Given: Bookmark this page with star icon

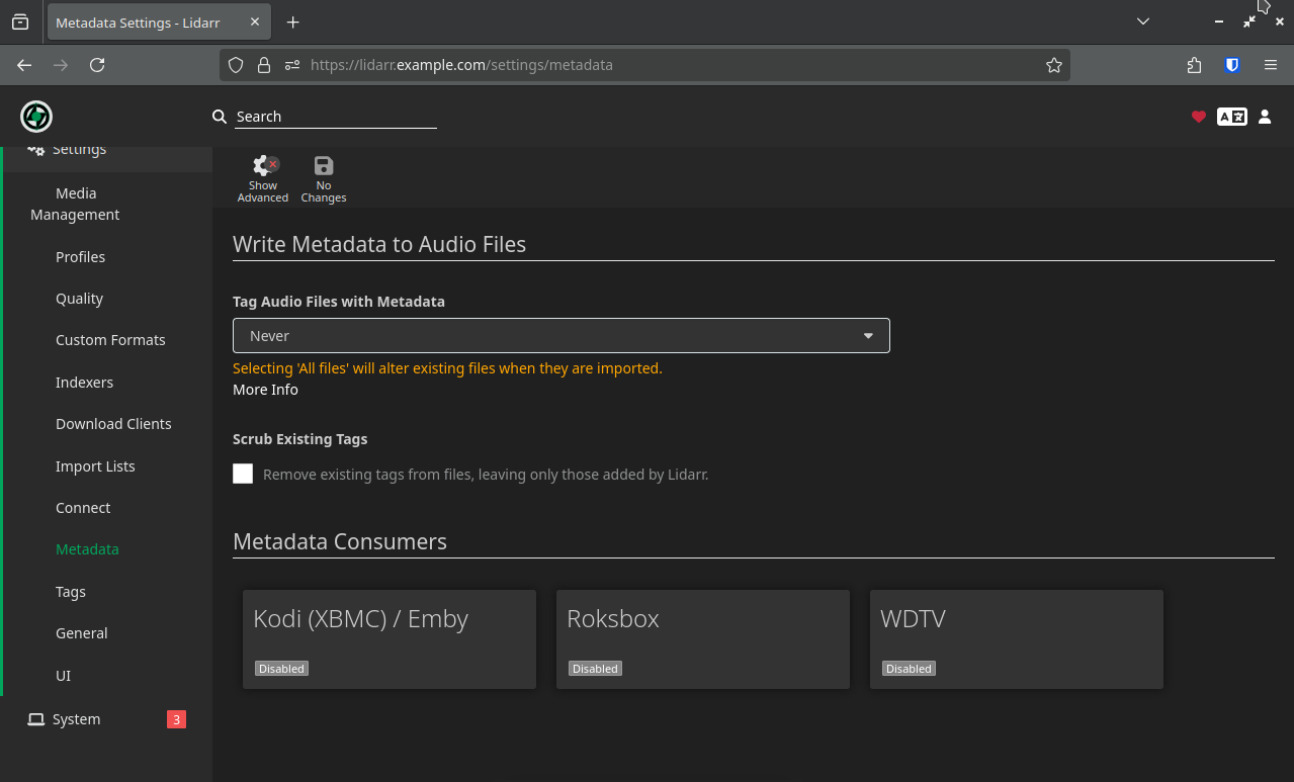Looking at the screenshot, I should pyautogui.click(x=1053, y=65).
